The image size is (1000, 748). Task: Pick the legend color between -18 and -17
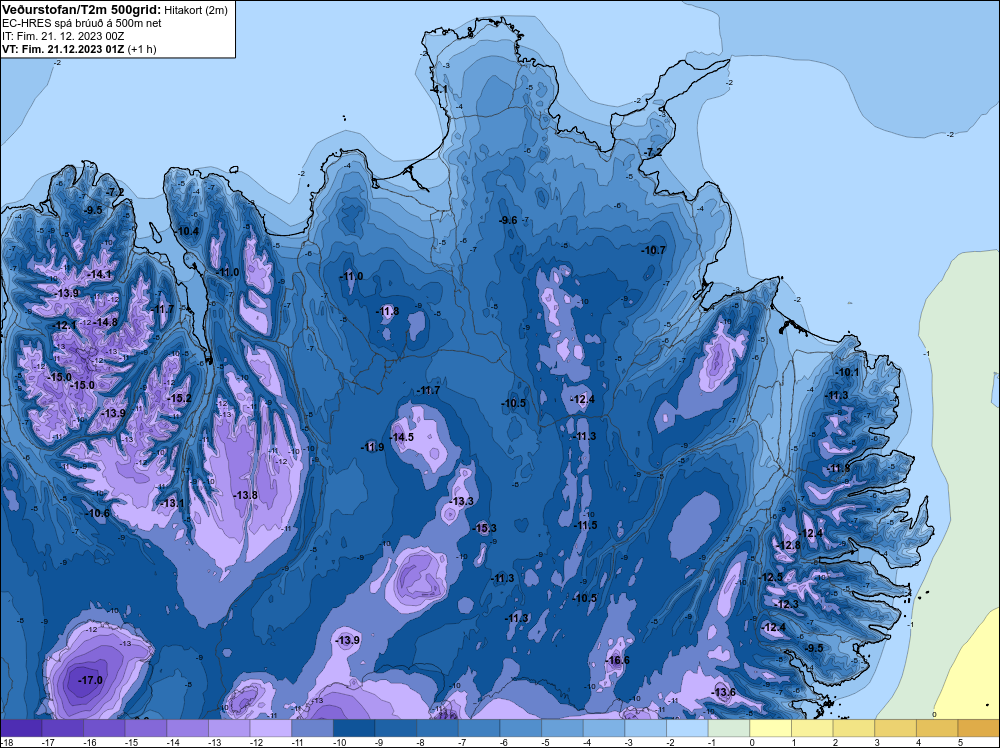pos(22,728)
